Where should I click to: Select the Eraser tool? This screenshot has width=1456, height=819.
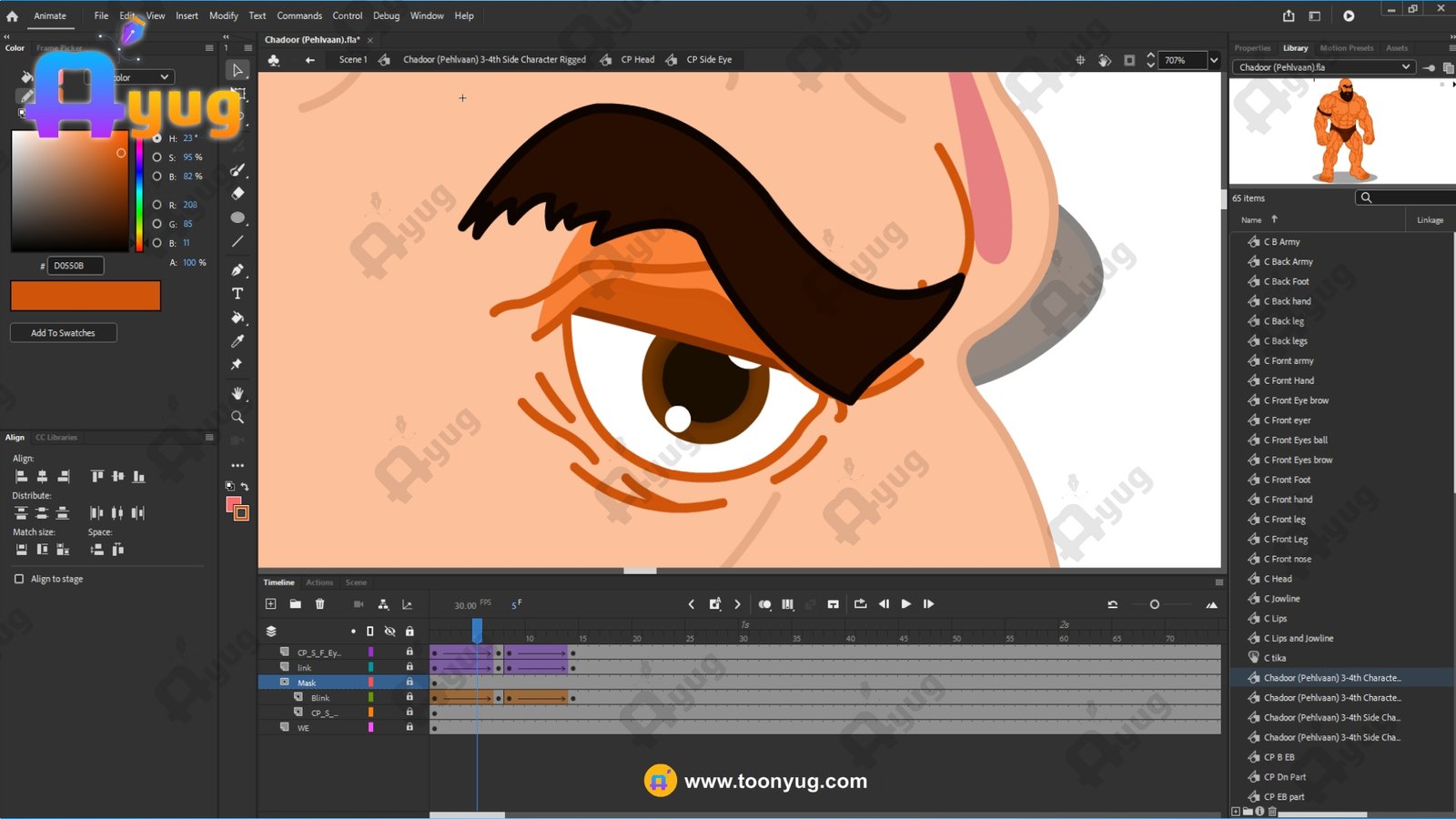(238, 194)
